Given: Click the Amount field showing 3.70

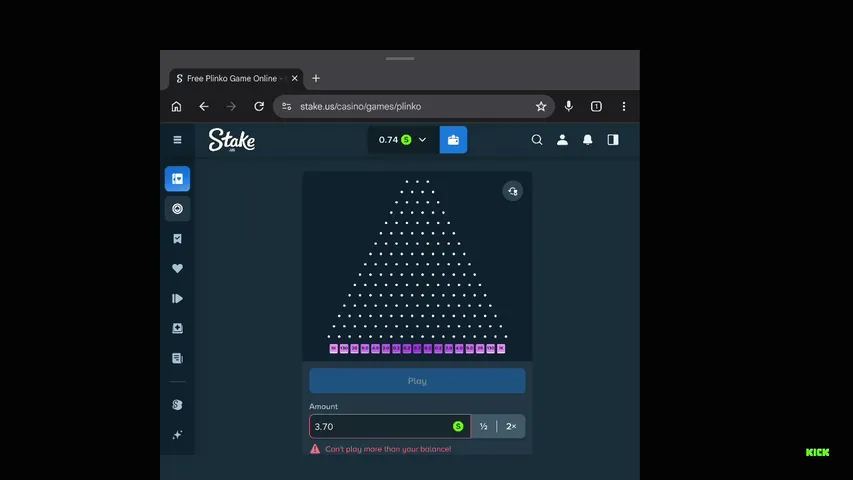Looking at the screenshot, I should coord(390,426).
